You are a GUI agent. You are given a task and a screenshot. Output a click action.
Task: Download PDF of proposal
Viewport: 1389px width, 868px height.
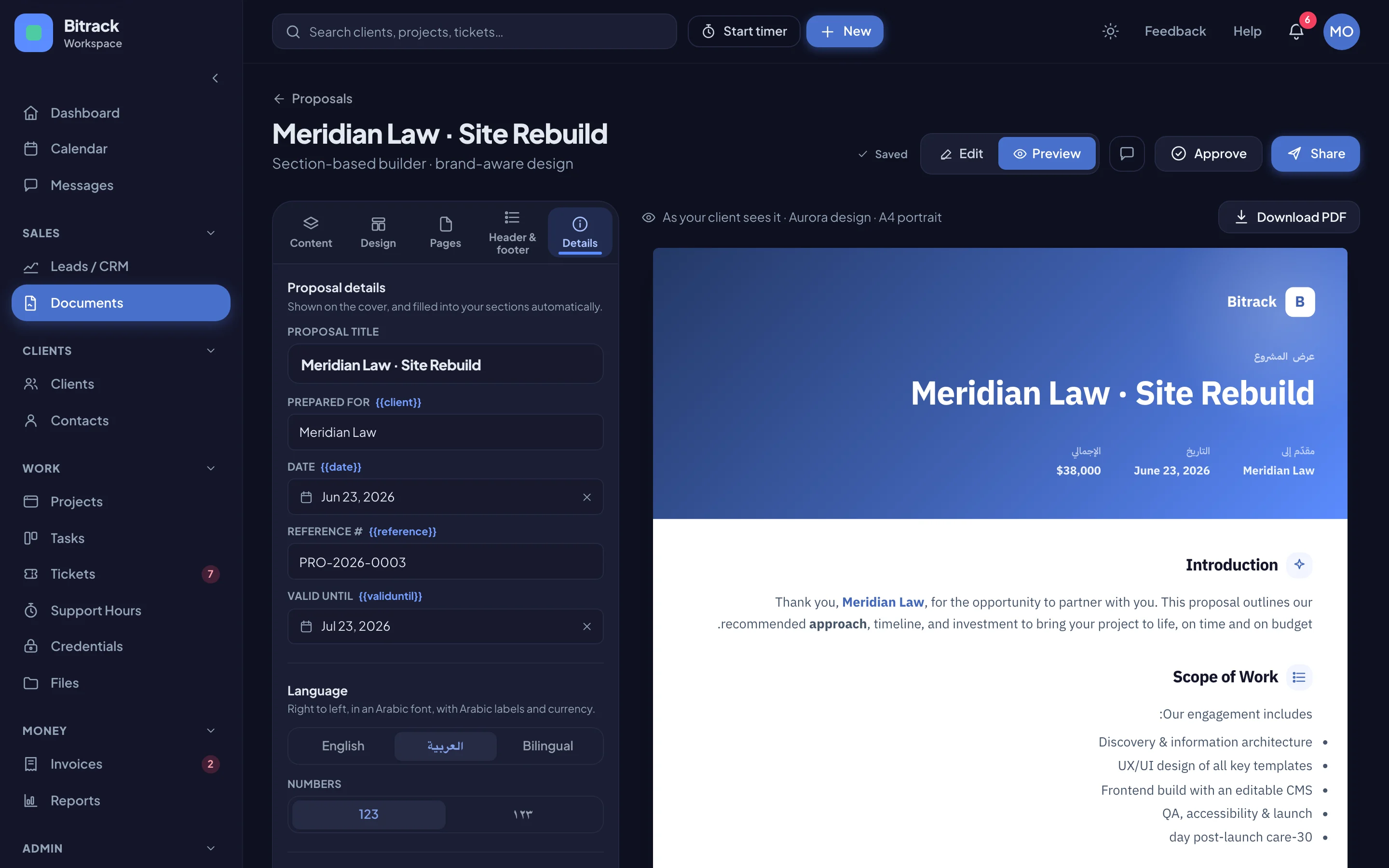pyautogui.click(x=1289, y=217)
